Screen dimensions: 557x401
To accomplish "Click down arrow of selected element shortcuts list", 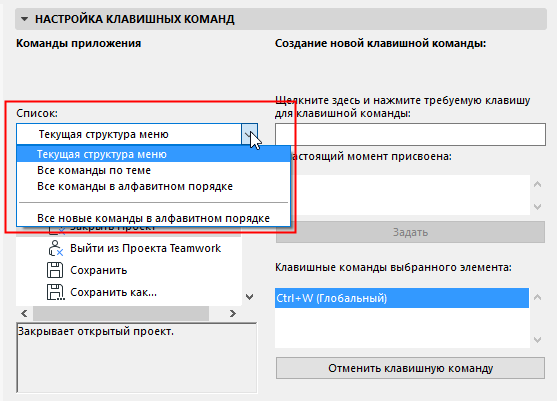I will pyautogui.click(x=537, y=340).
